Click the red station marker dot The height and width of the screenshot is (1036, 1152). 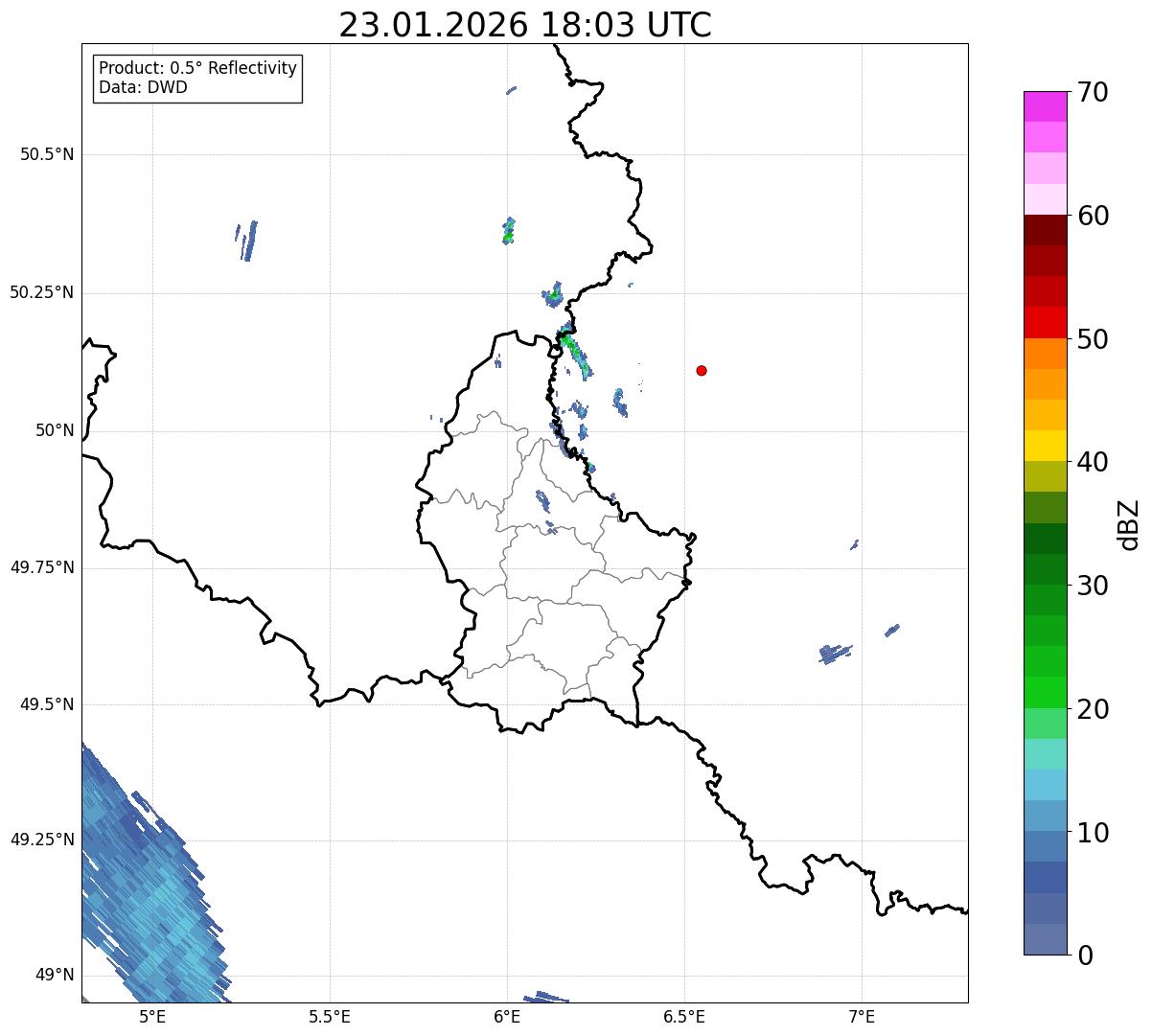[x=702, y=370]
